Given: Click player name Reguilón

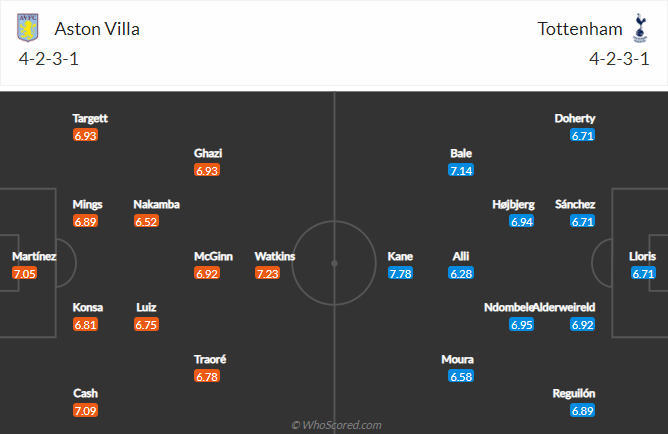Looking at the screenshot, I should (x=574, y=393).
